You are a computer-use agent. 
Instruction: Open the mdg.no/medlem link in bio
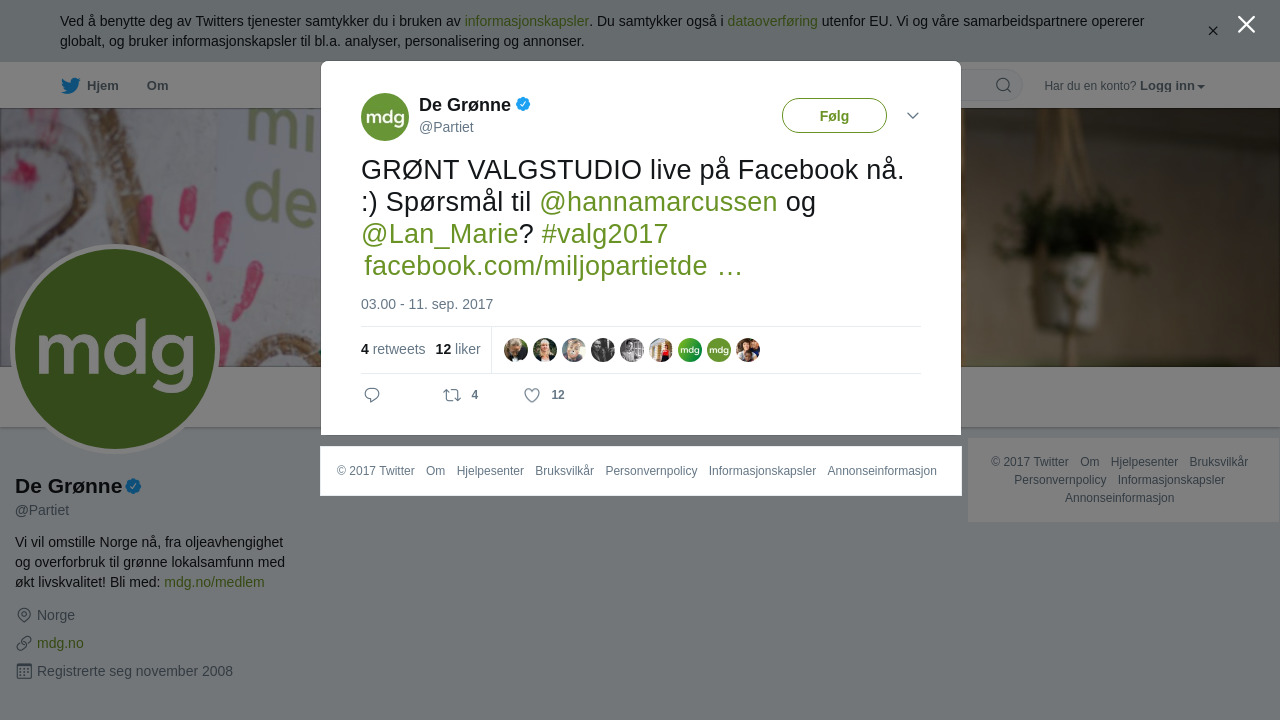[214, 582]
